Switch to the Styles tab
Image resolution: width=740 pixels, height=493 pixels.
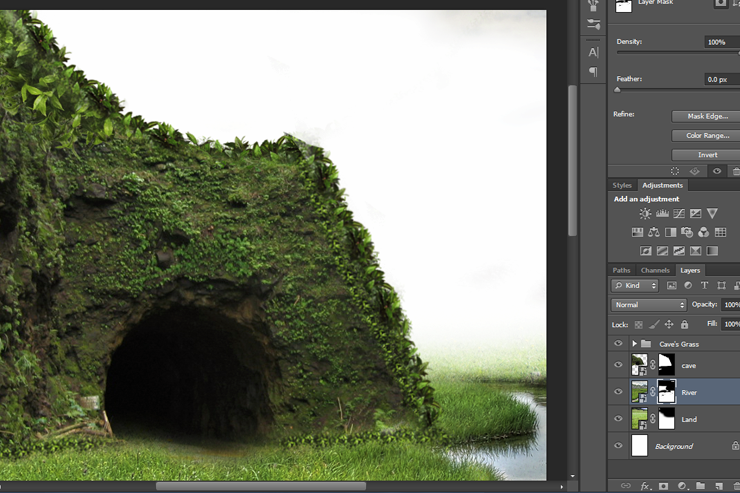tap(622, 185)
